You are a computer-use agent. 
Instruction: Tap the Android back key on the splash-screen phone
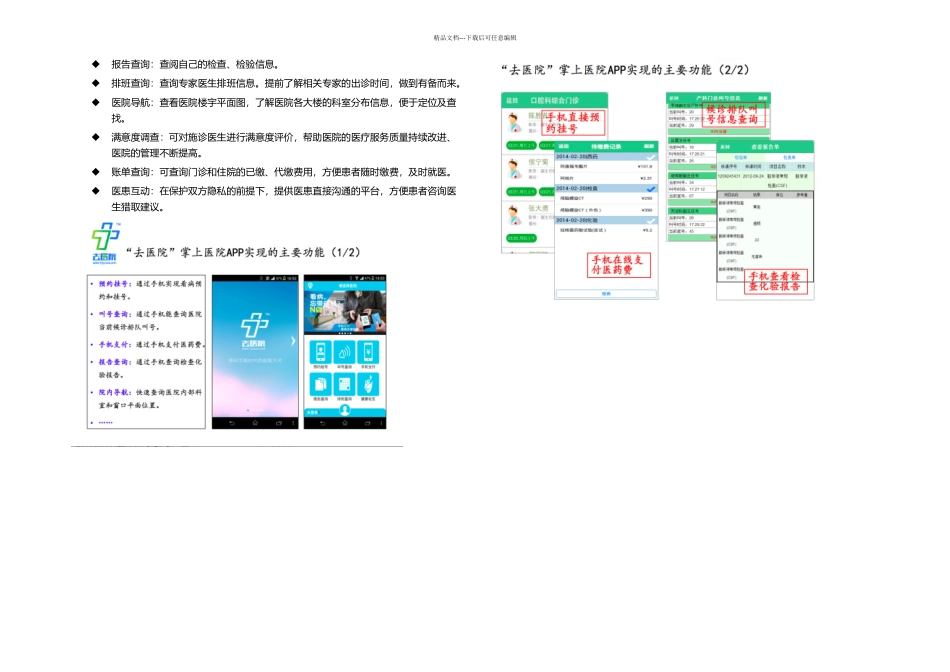[231, 423]
